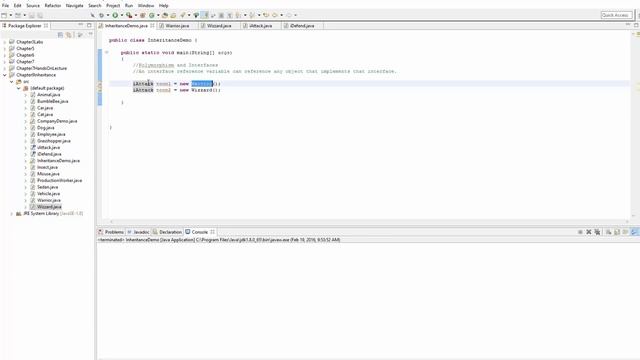Image resolution: width=640 pixels, height=360 pixels.
Task: Minimize the Package Explorer view
Action: tap(80, 25)
